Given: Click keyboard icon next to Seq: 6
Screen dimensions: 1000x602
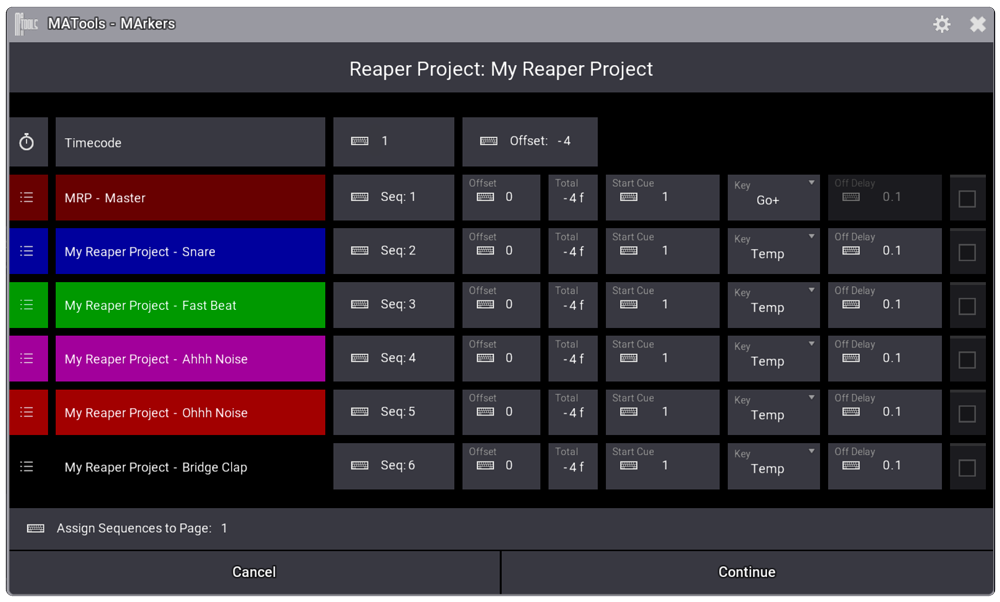Looking at the screenshot, I should [x=360, y=466].
